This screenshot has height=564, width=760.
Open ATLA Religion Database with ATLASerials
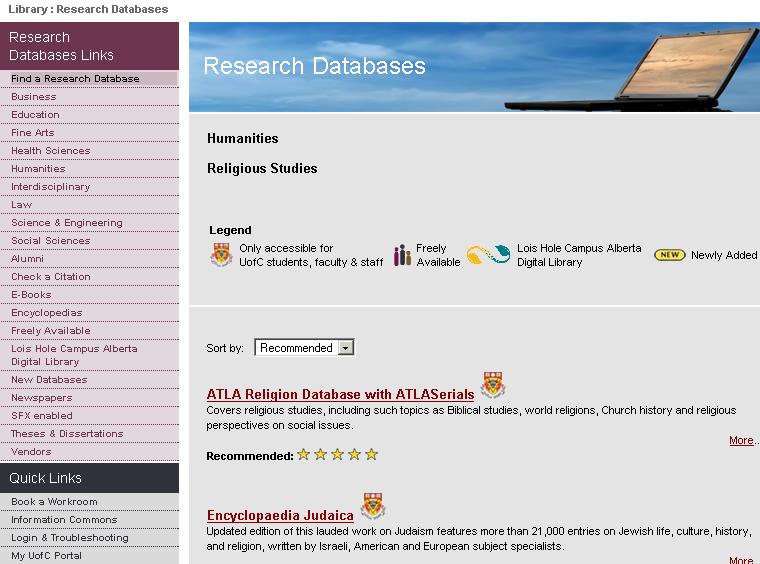(340, 394)
